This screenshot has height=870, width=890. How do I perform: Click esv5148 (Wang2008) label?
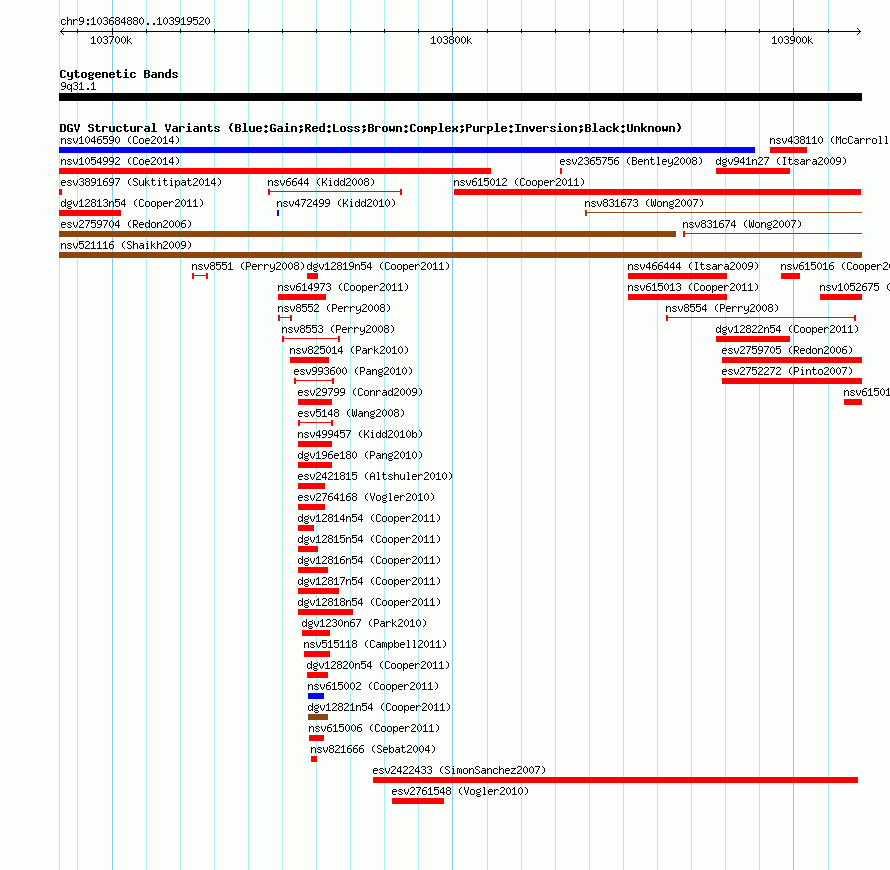pyautogui.click(x=351, y=413)
